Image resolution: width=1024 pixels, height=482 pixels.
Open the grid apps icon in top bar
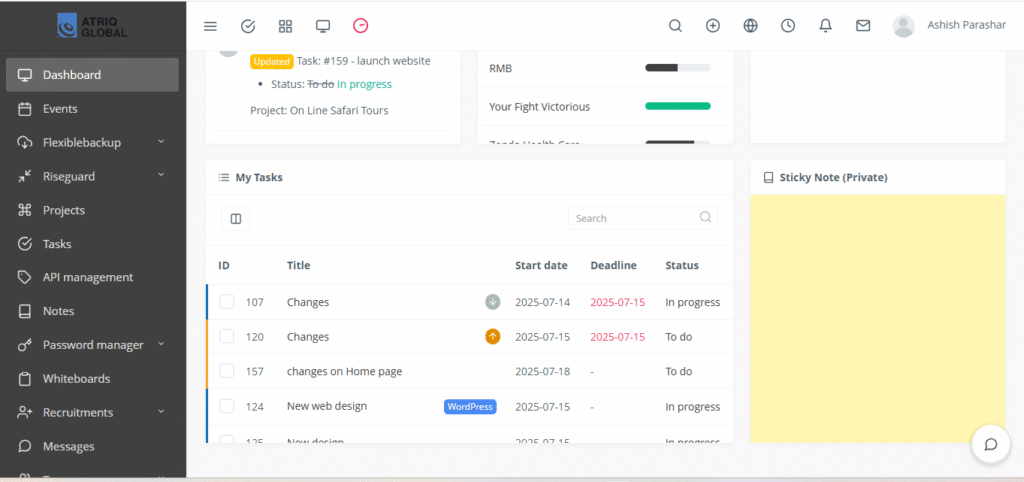coord(285,26)
